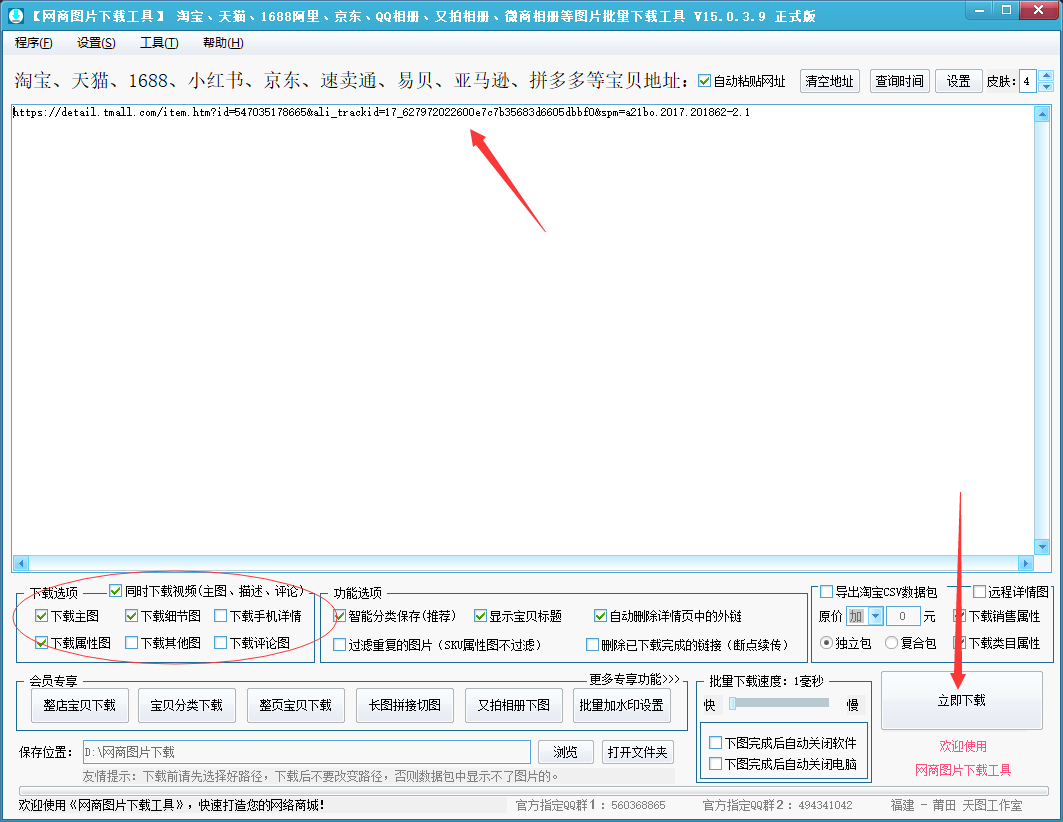Click the 整页宝贝下载 button
Screen dimensions: 1063x822
[x=296, y=705]
